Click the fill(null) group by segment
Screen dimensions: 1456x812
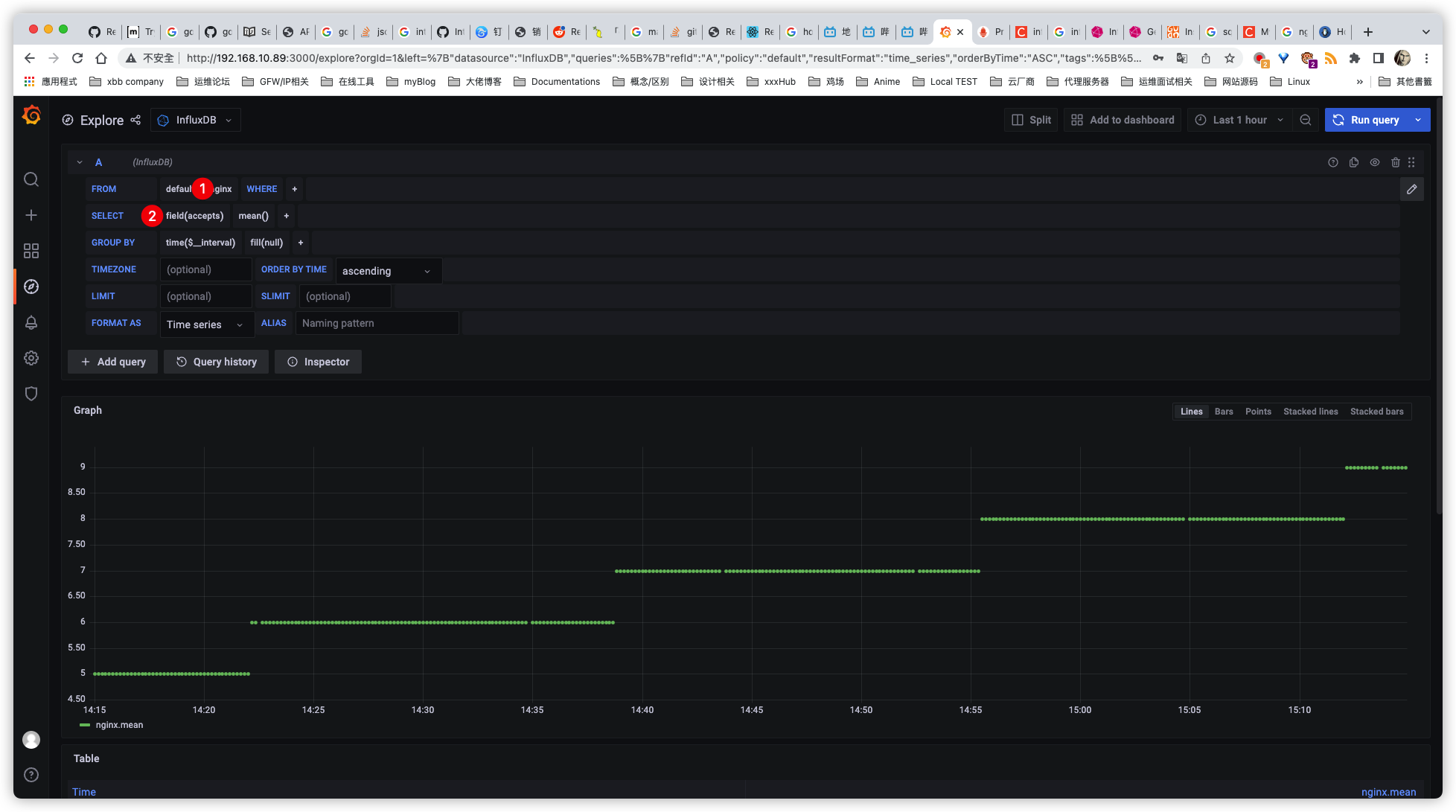[266, 243]
